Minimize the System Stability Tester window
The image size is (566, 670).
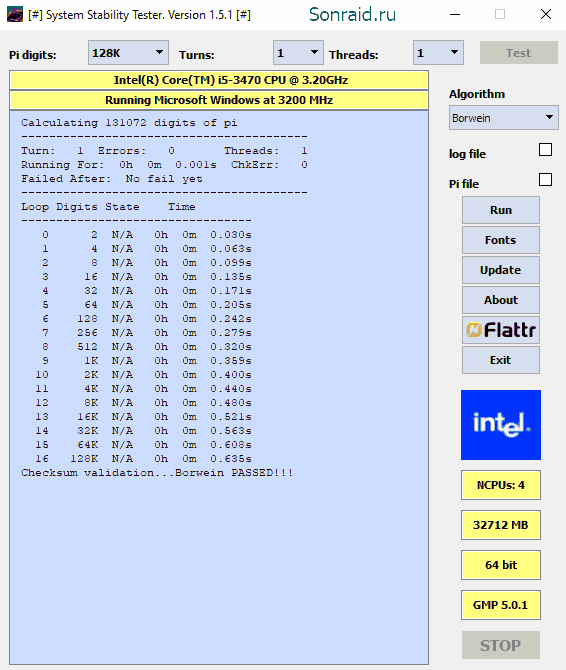coord(455,15)
